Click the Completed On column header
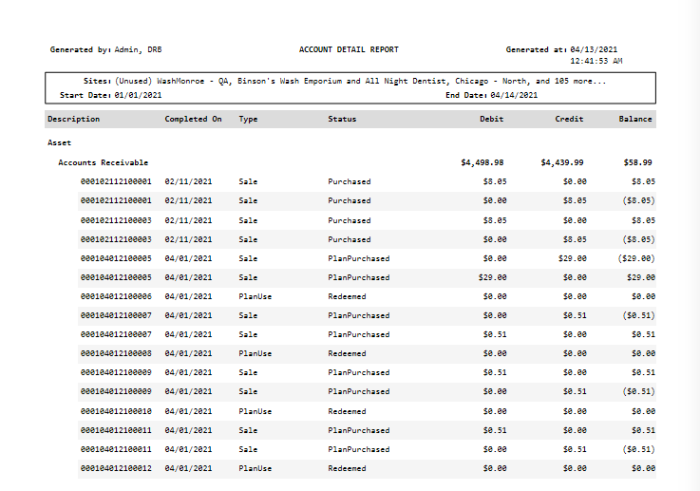Screen dimensions: 700x491 [x=193, y=119]
